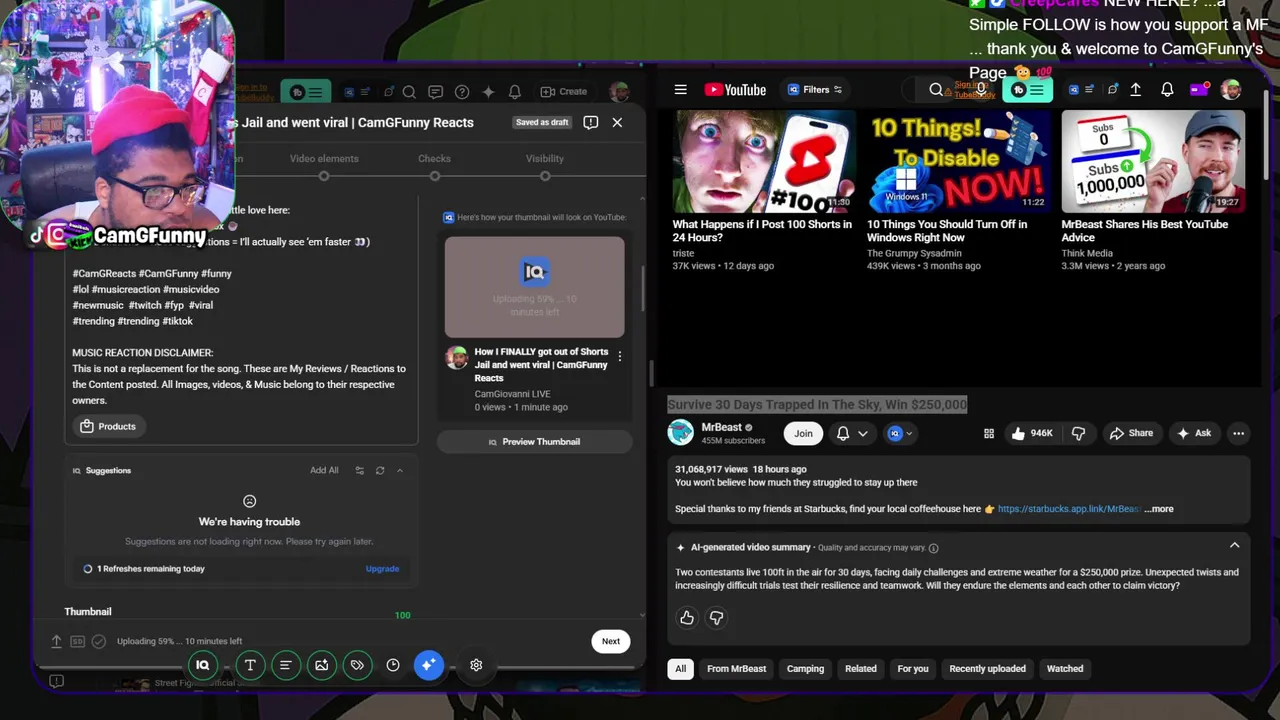Click the TubeBuddy menu button in YouTube Studio
Viewport: 1280px width, 720px height.
click(306, 92)
